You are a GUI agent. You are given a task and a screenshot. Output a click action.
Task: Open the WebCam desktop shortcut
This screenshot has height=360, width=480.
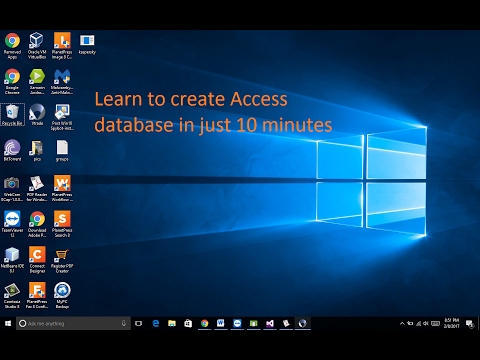click(12, 189)
